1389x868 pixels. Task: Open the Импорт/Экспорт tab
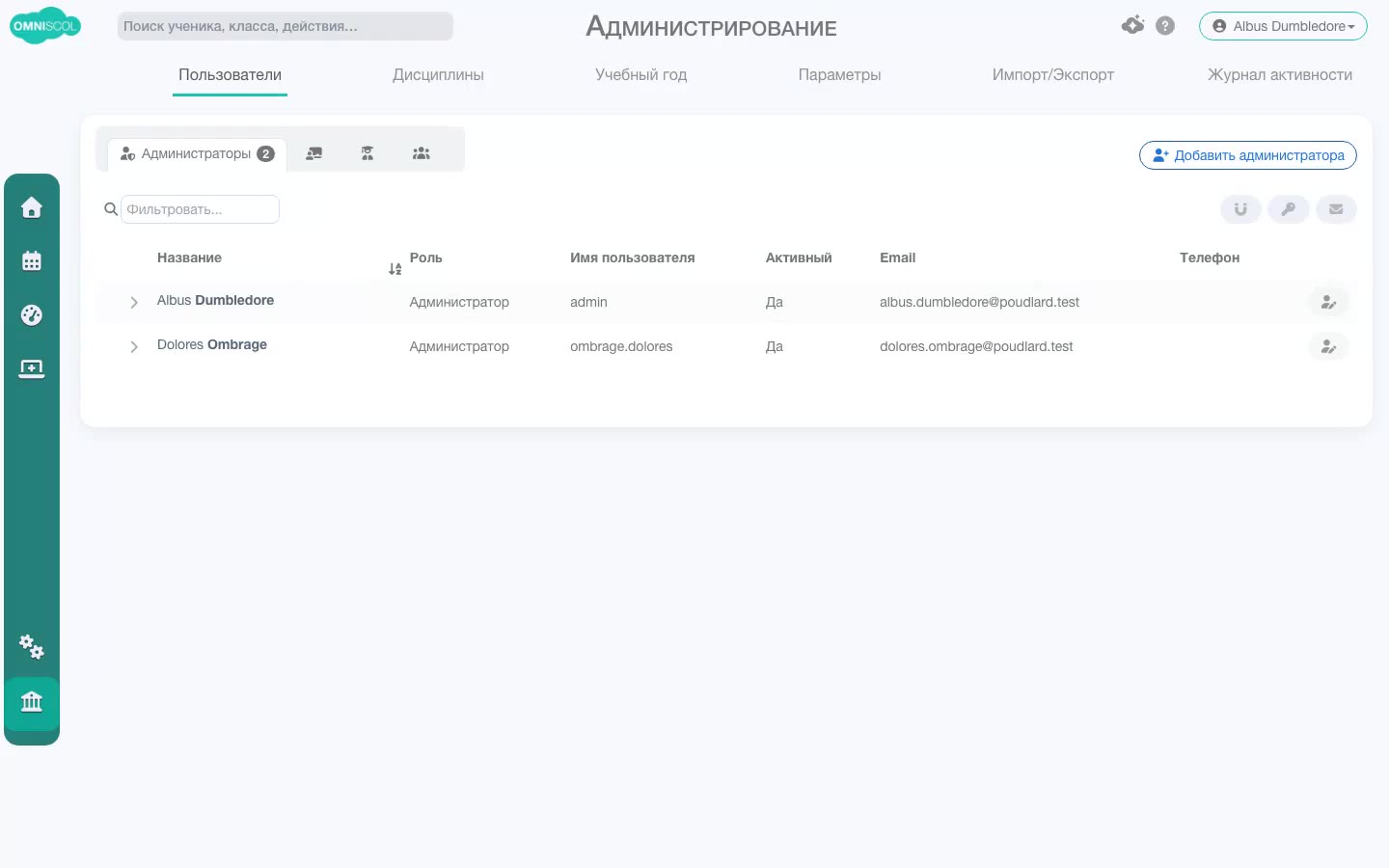tap(1053, 75)
